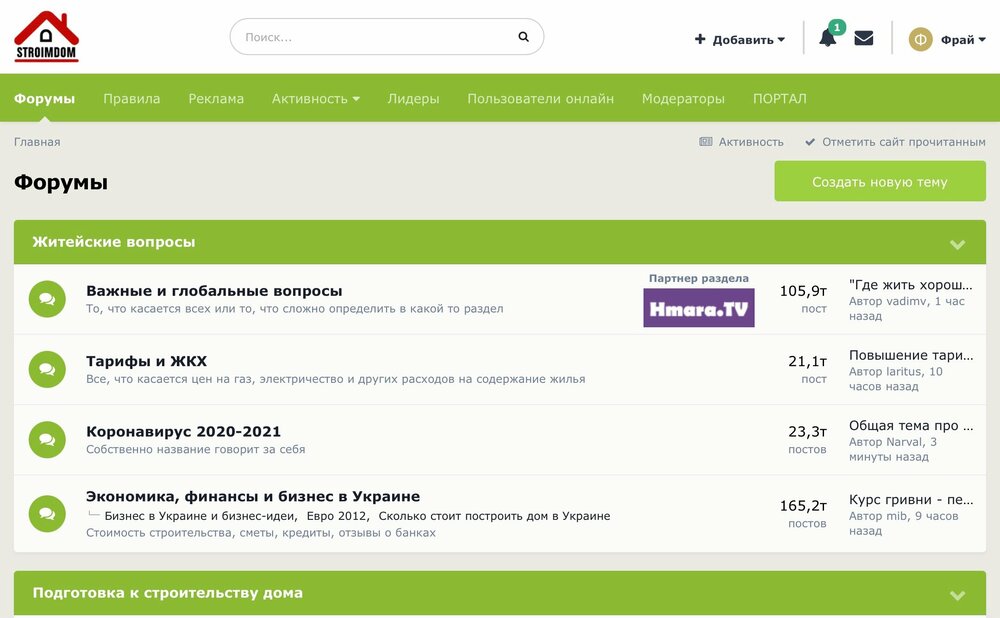Screen dimensions: 1000x618
Task: Mark site as read via Отметить сайт прочитанным
Action: coord(895,142)
